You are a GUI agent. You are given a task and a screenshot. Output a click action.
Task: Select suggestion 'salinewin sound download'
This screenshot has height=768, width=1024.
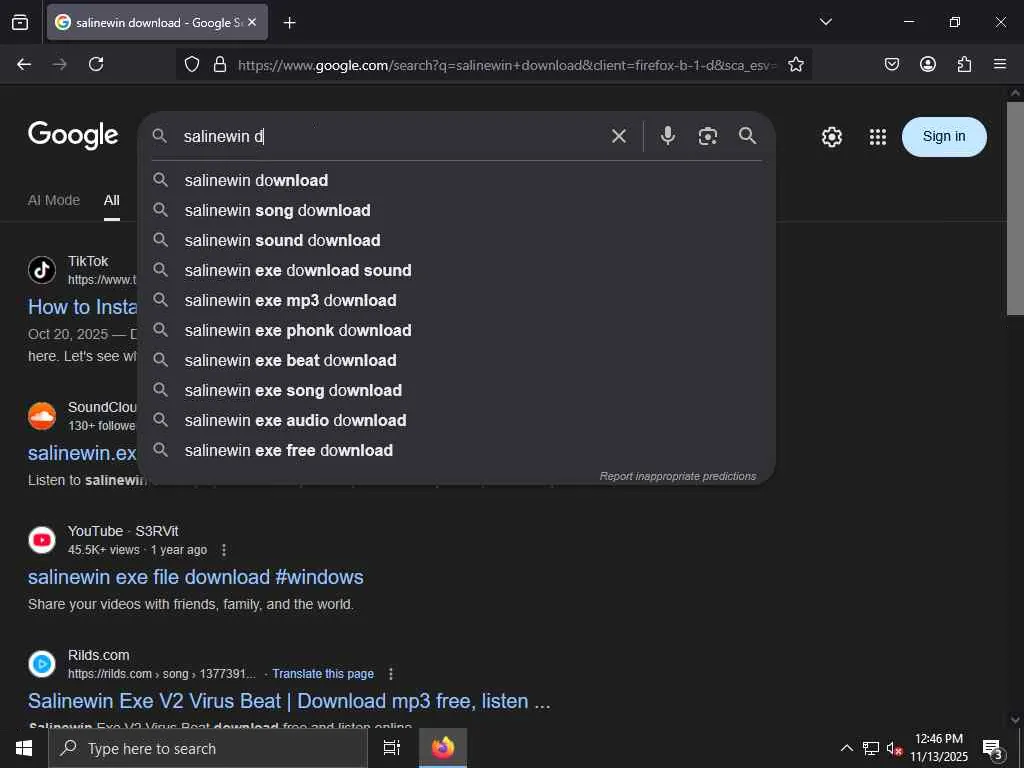tap(456, 240)
